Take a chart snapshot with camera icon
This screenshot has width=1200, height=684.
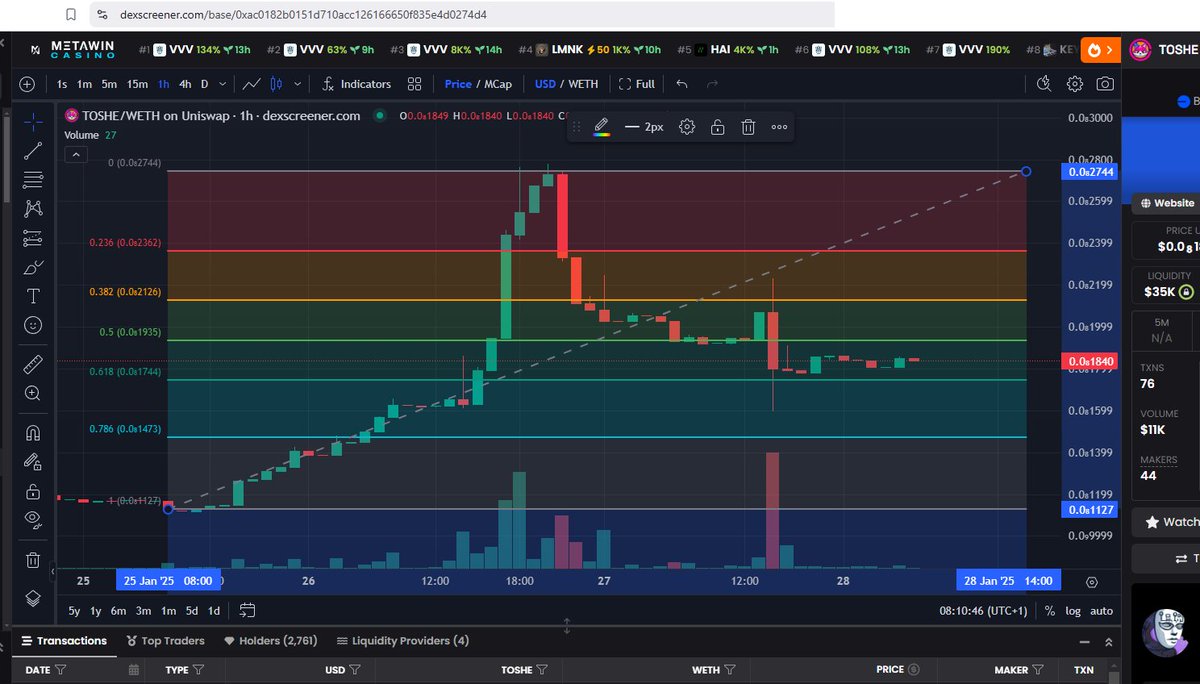1105,84
